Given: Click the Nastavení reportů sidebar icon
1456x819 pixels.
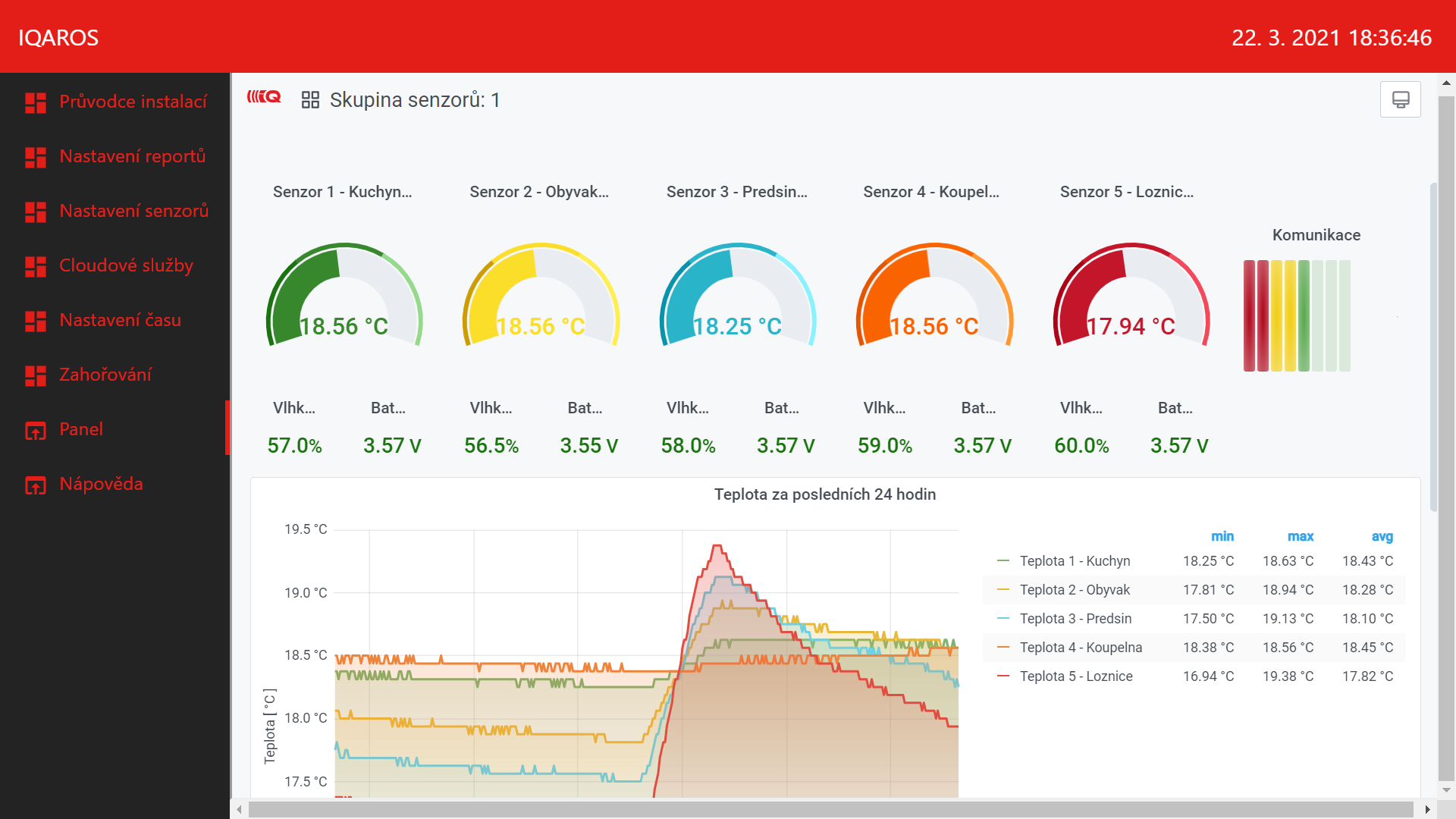Looking at the screenshot, I should coord(36,157).
